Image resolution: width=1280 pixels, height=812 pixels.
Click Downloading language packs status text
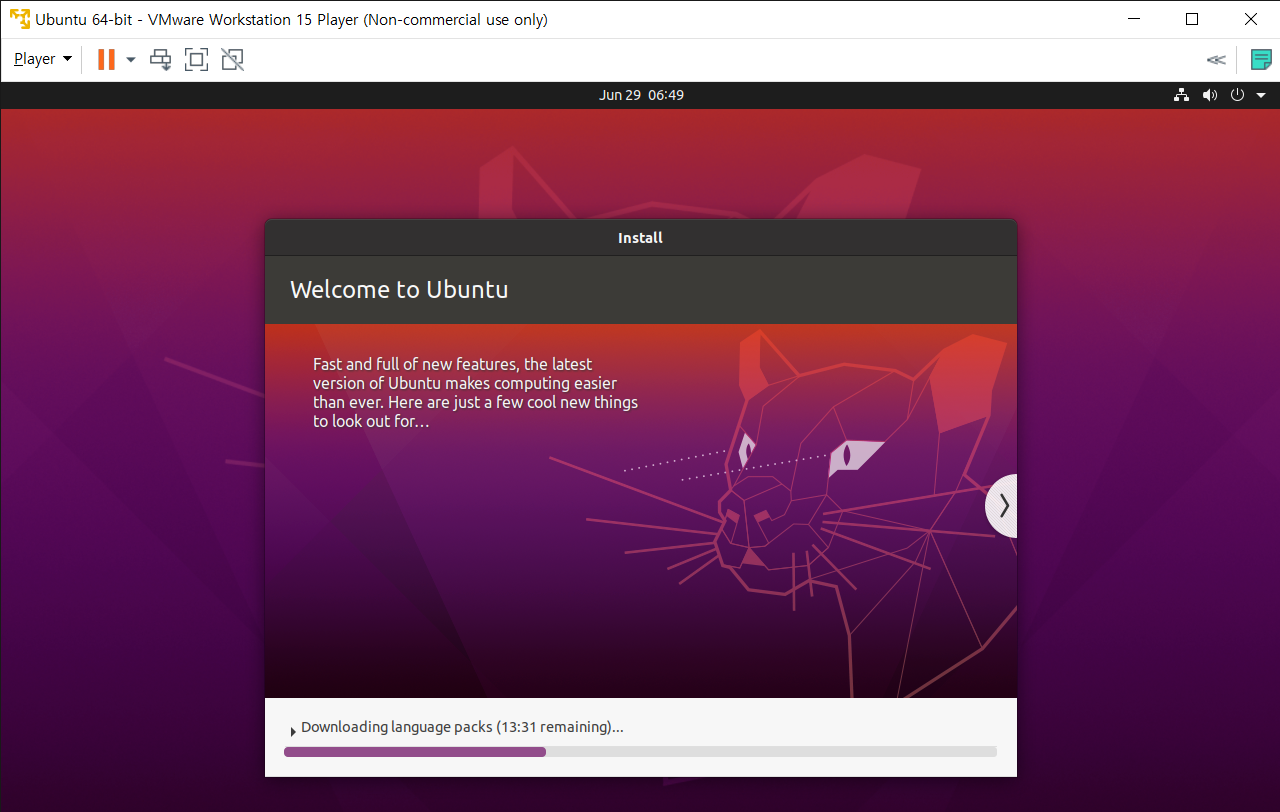[x=462, y=727]
